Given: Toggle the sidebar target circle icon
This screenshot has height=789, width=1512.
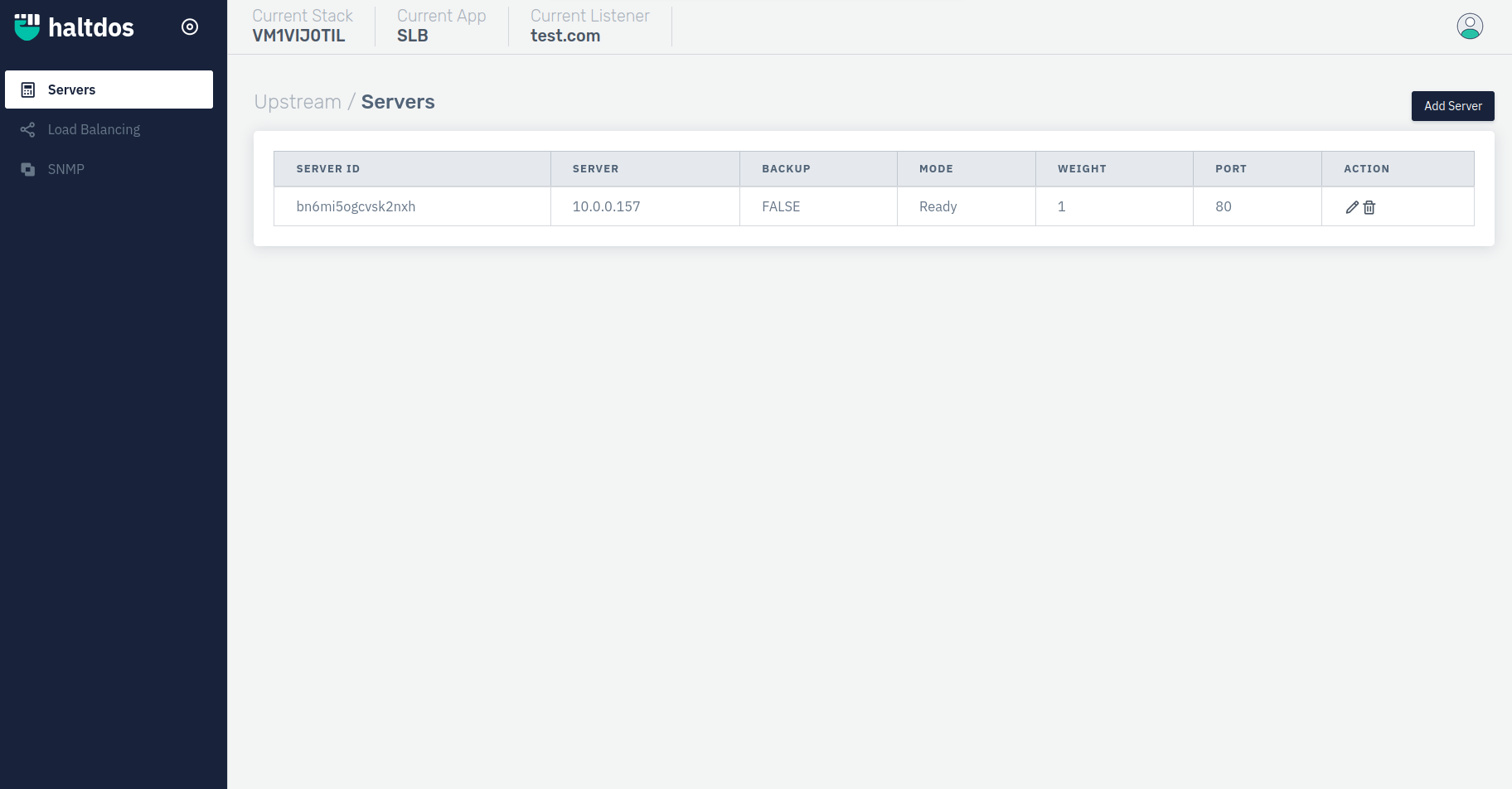Looking at the screenshot, I should click(x=190, y=27).
